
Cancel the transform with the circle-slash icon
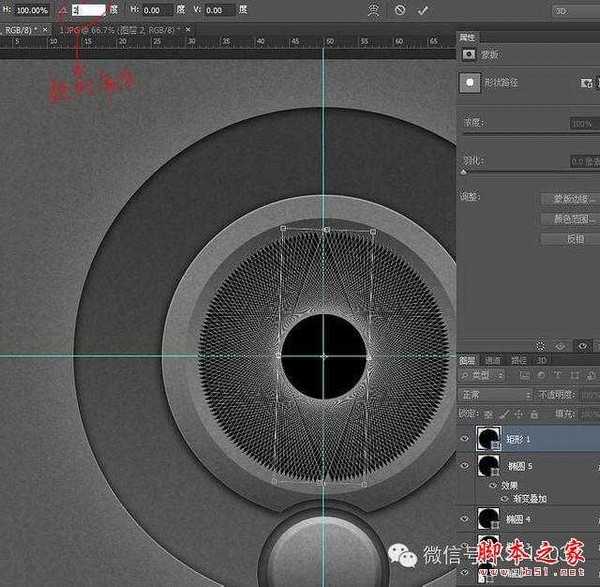(x=400, y=10)
